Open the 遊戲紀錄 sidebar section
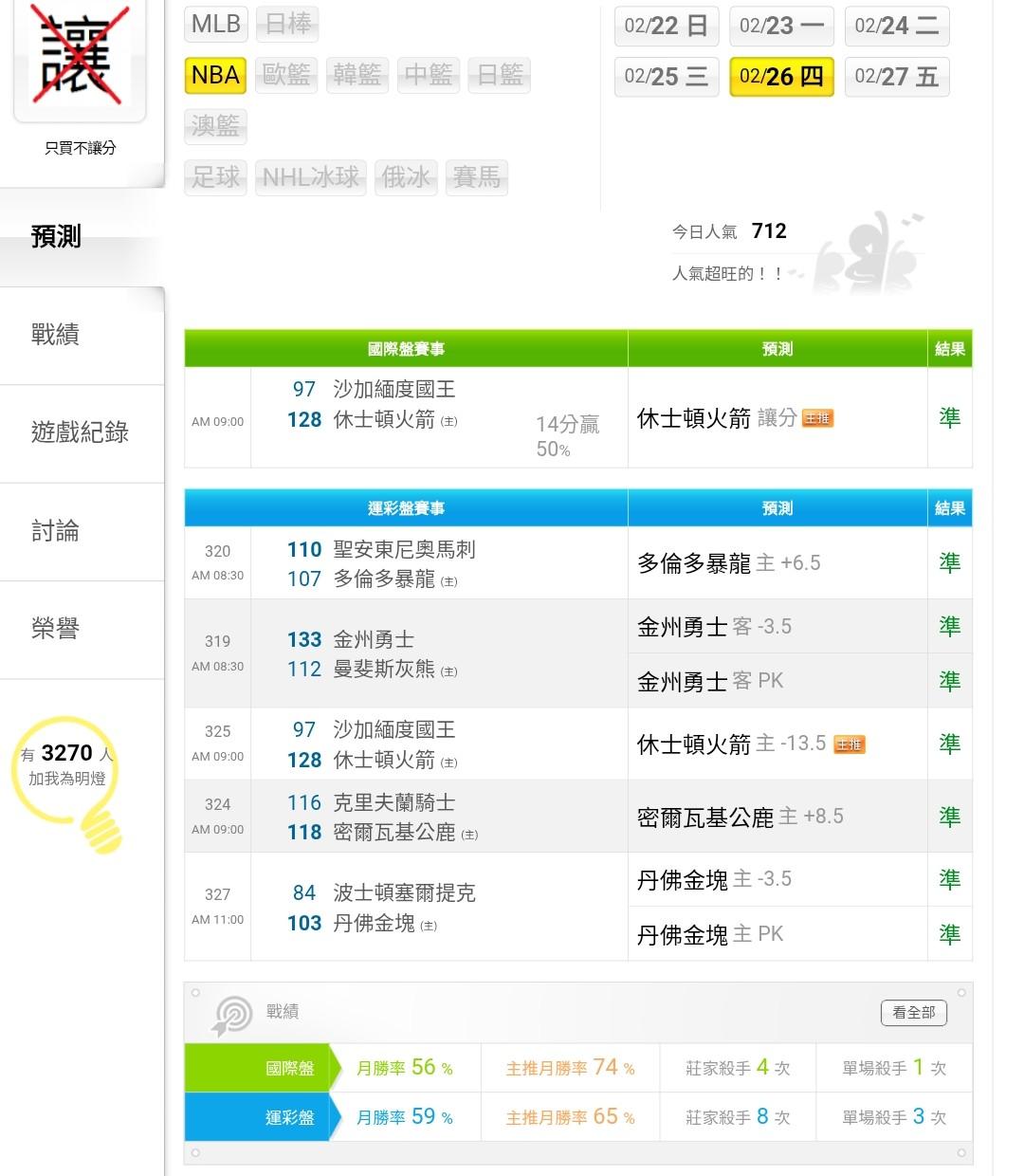This screenshot has width=1024, height=1176. coord(82,433)
